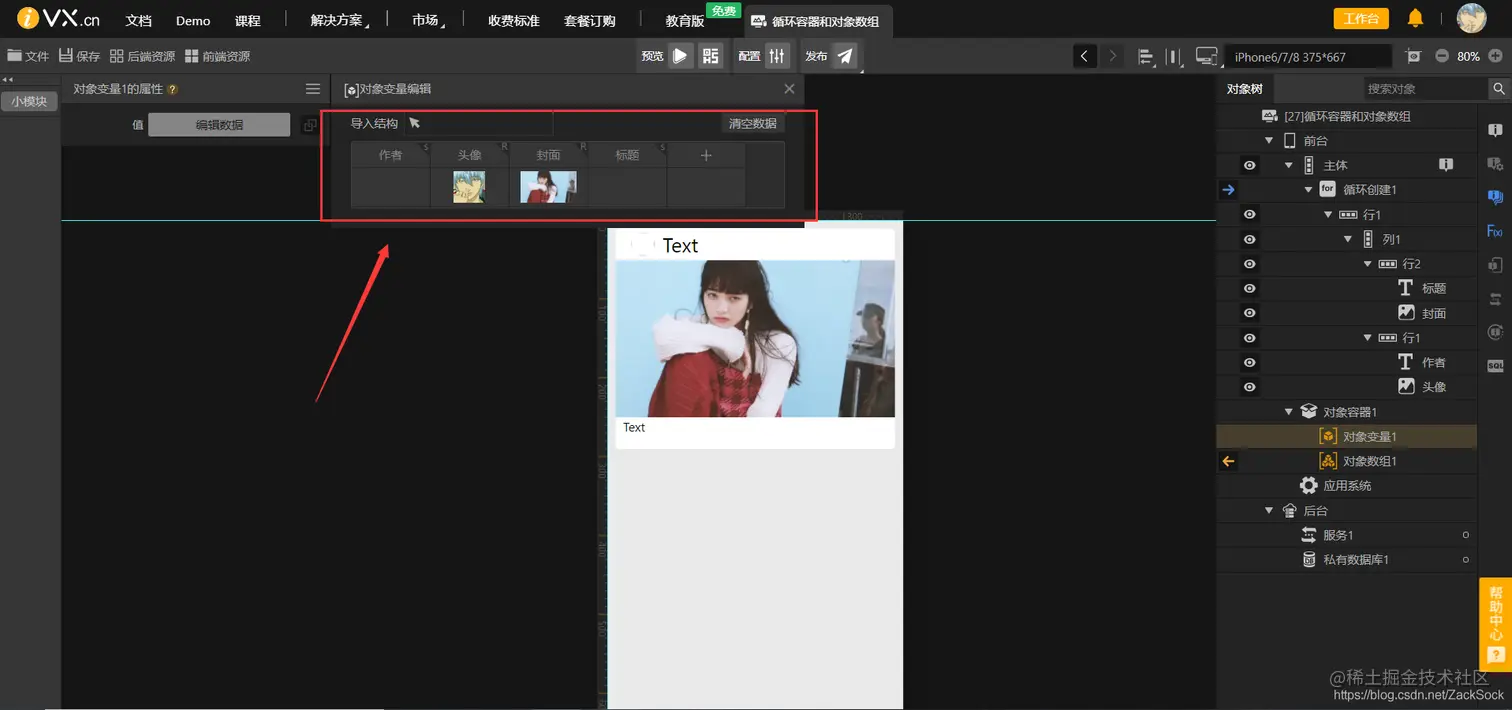This screenshot has height=710, width=1512.
Task: Open the 市场 menu
Action: (424, 19)
